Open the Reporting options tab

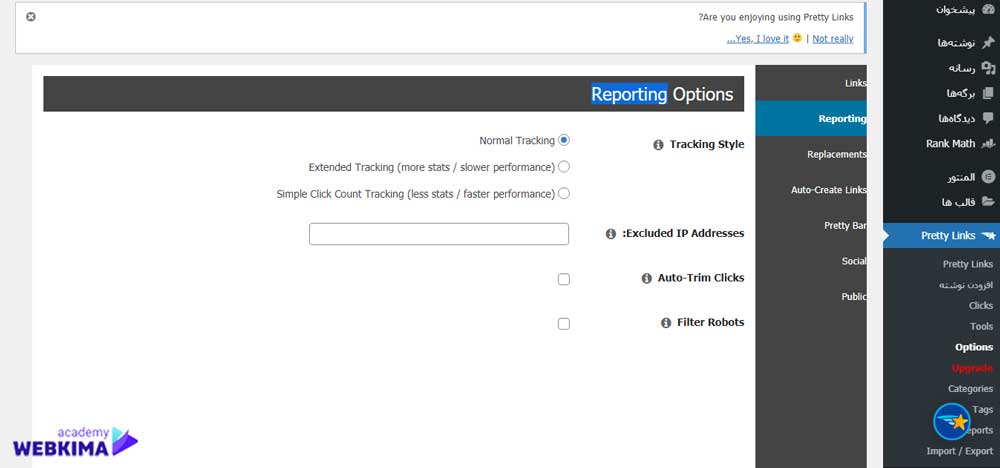click(811, 119)
